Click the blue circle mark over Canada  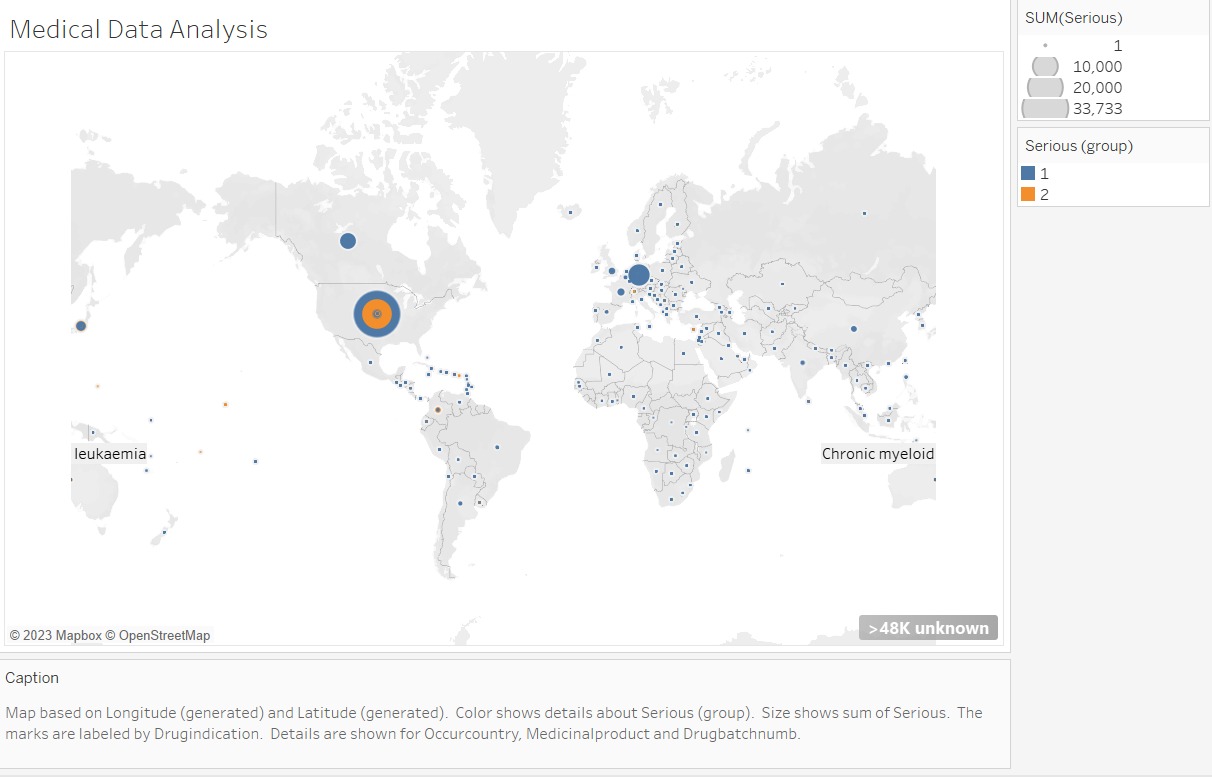[x=348, y=241]
